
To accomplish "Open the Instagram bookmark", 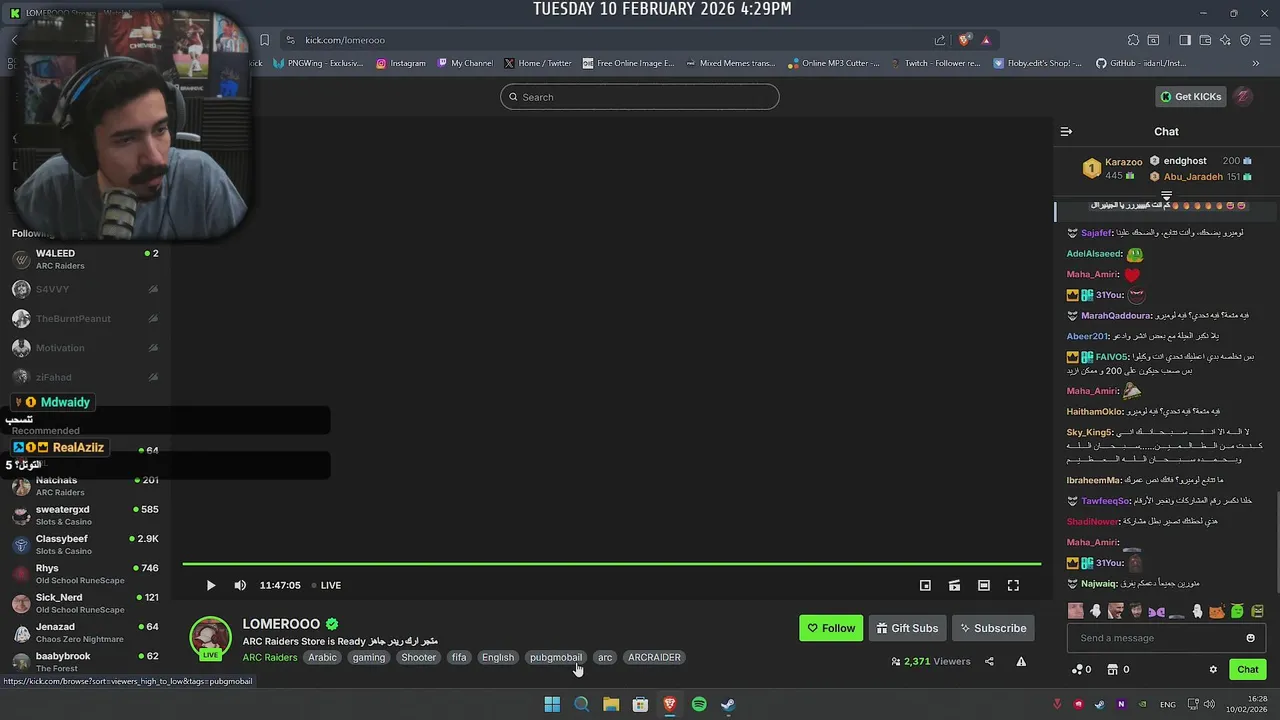I will click(400, 63).
